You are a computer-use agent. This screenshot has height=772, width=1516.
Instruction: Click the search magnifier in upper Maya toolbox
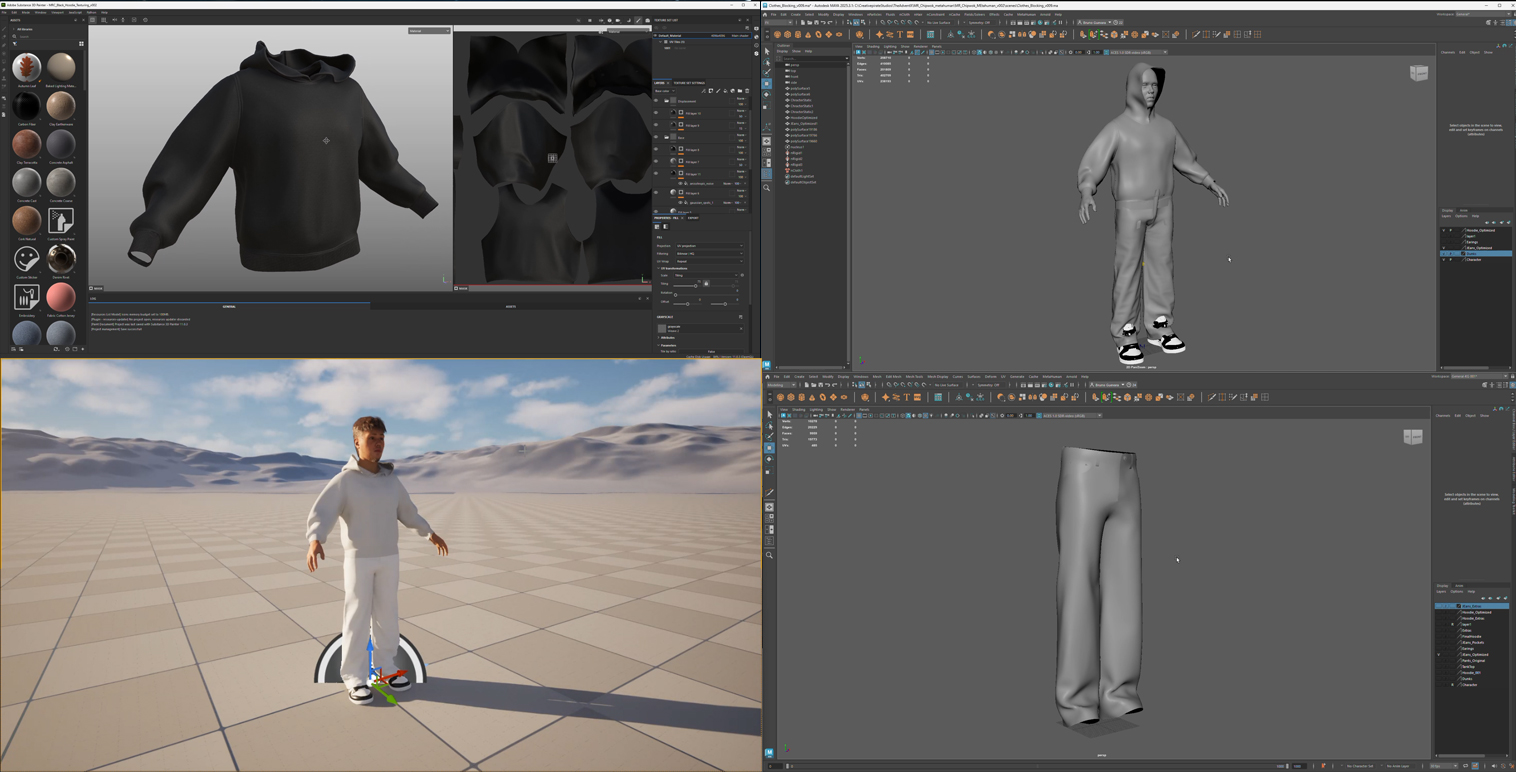pyautogui.click(x=767, y=187)
